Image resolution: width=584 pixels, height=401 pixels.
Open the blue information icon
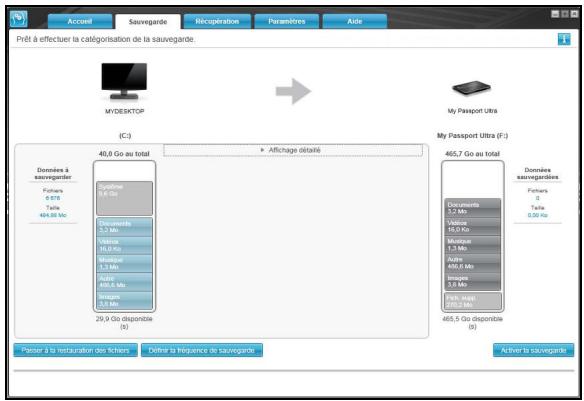(564, 39)
